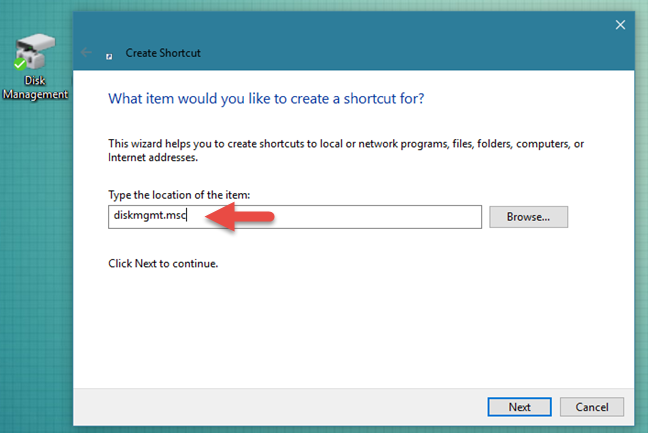Cancel the Create Shortcut wizard

point(591,407)
